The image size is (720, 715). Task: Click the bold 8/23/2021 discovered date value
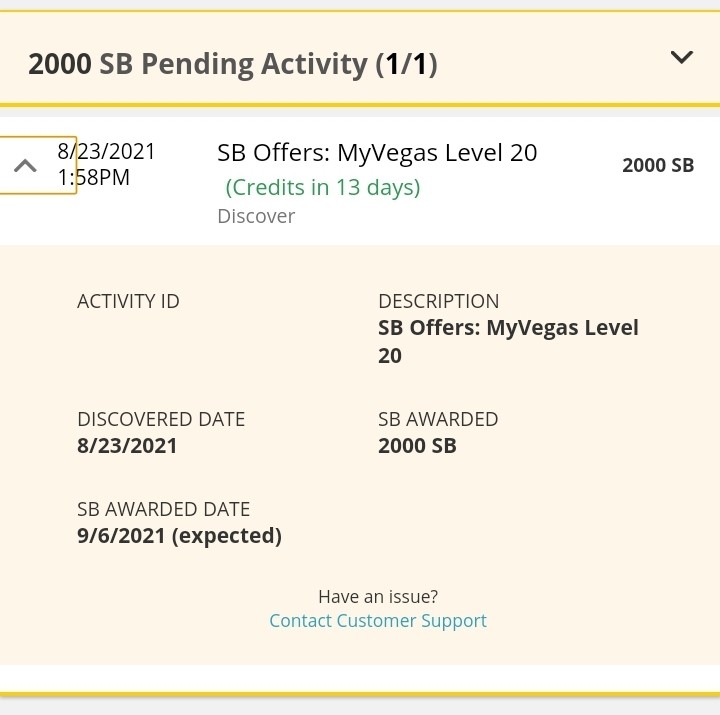pos(127,446)
